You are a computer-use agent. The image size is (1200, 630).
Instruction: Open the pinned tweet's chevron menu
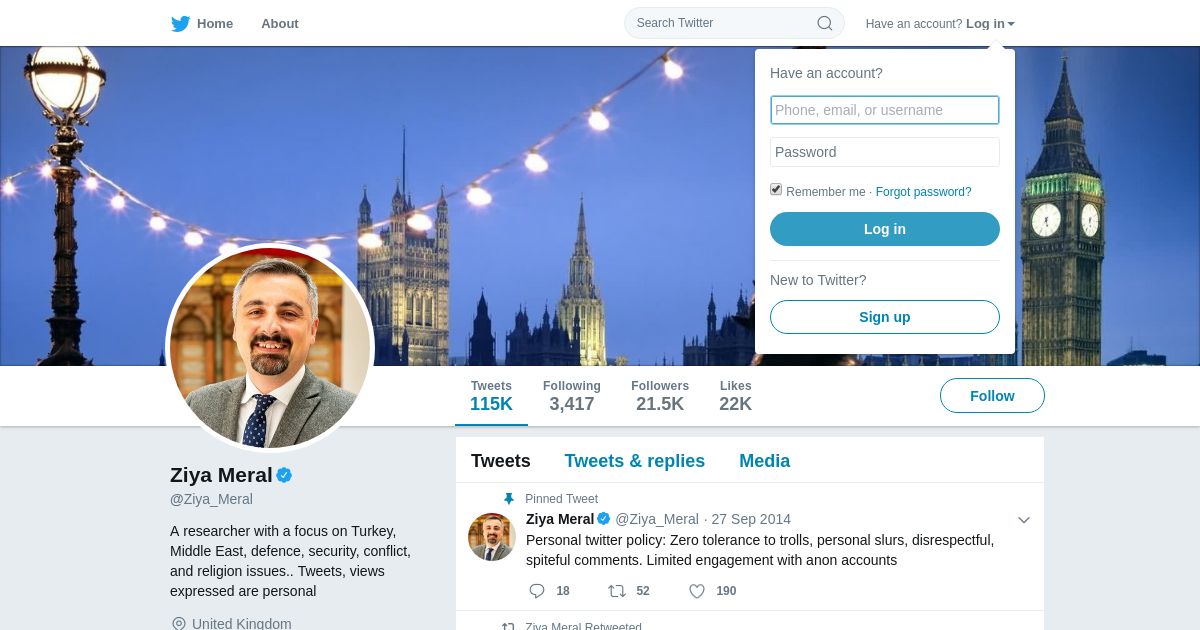point(1023,520)
